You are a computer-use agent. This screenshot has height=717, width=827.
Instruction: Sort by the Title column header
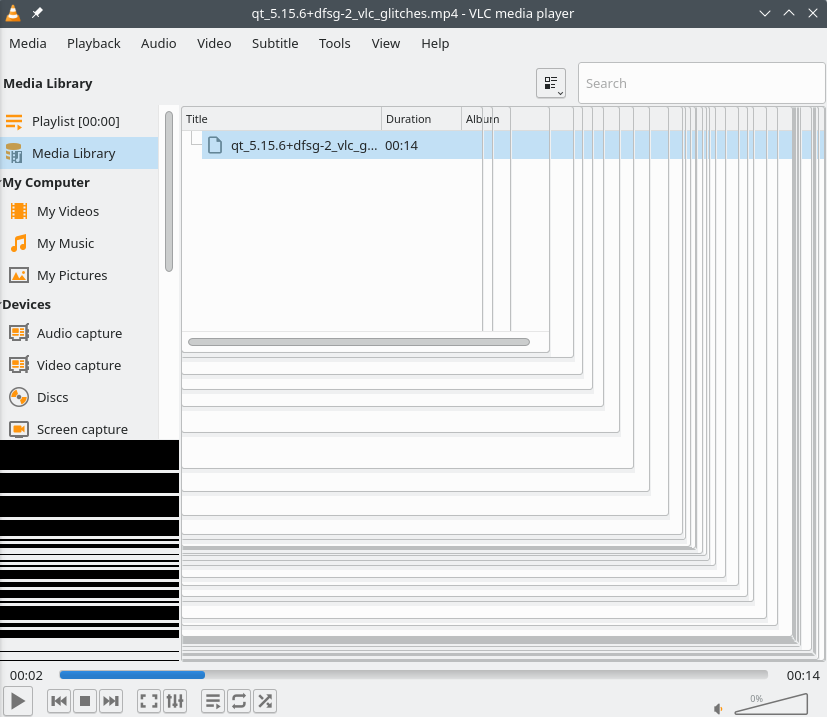(282, 119)
